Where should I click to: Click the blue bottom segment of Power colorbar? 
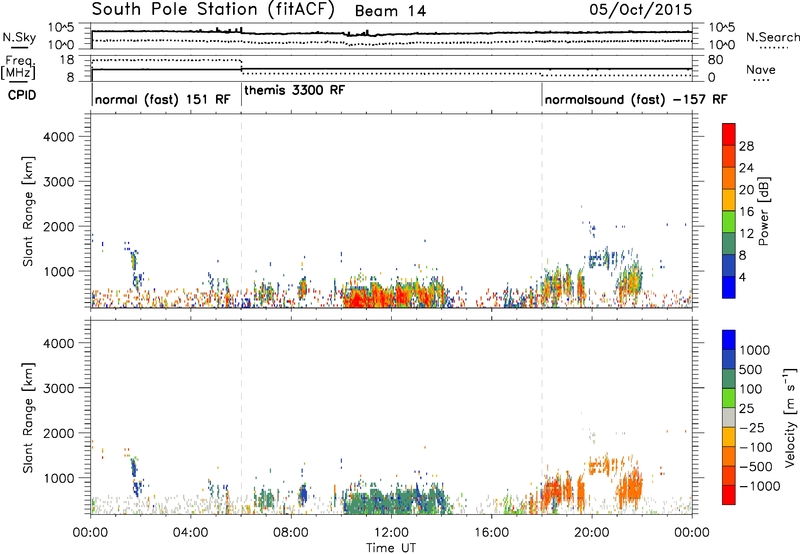click(x=729, y=287)
